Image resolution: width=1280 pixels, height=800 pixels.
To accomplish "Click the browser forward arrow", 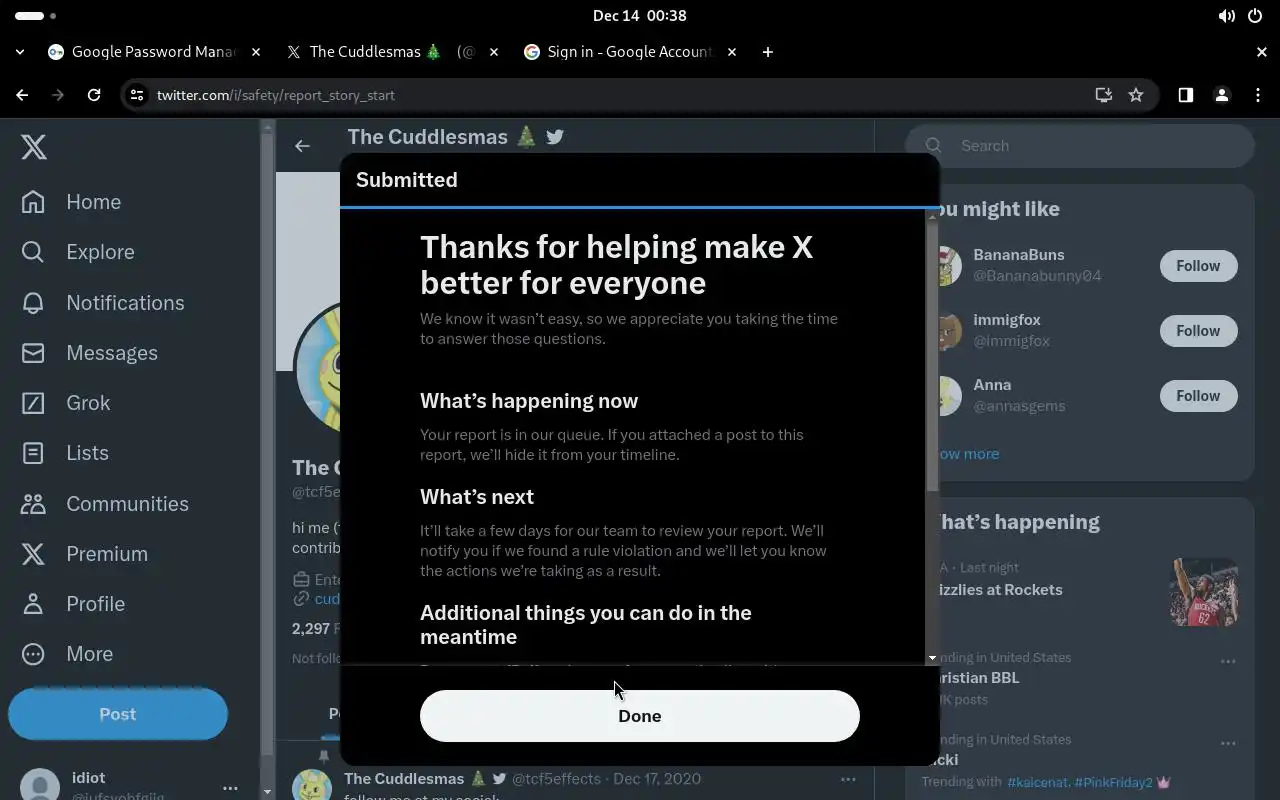I will pyautogui.click(x=58, y=95).
